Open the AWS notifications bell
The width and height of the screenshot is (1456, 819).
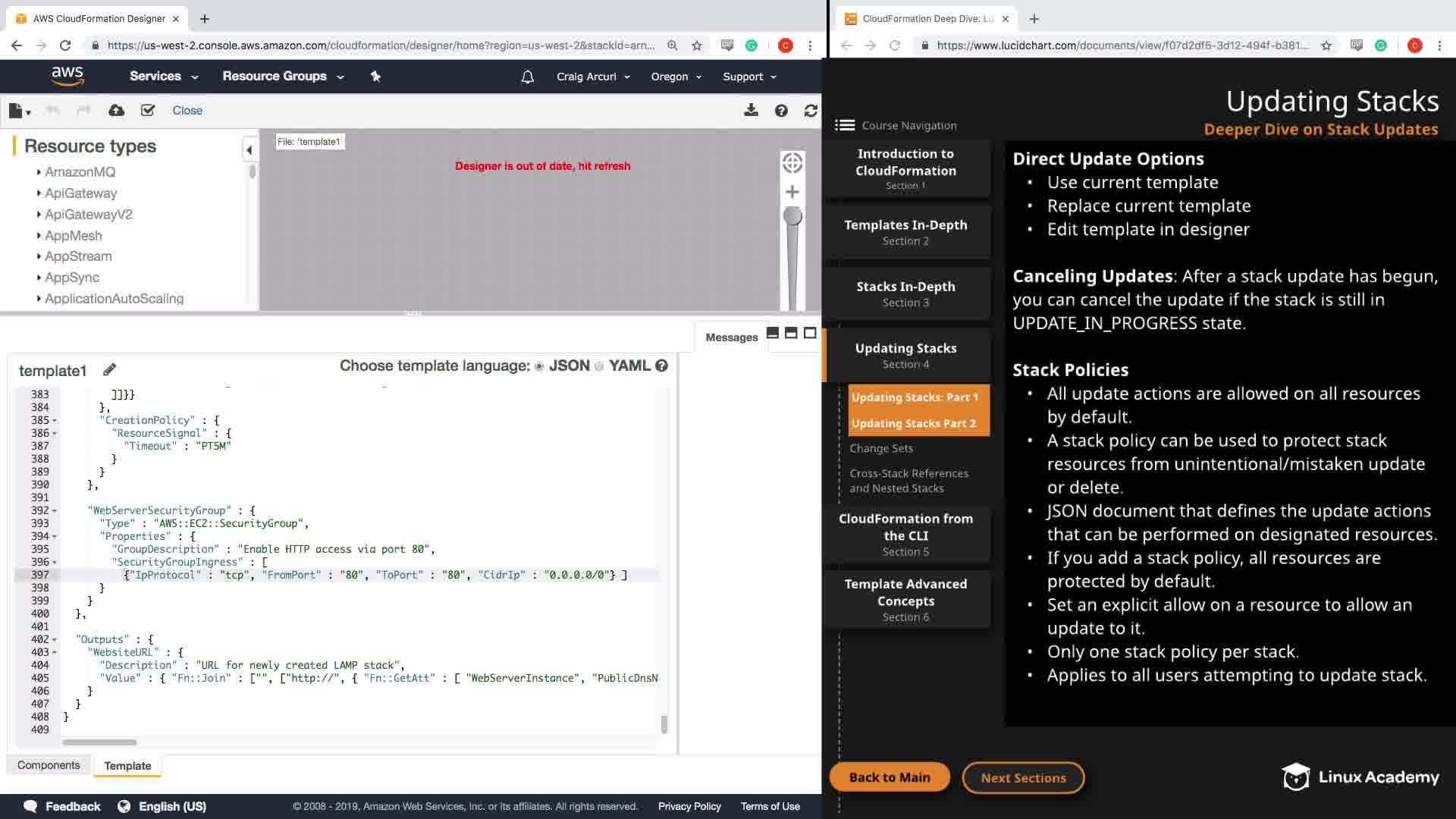(x=528, y=77)
